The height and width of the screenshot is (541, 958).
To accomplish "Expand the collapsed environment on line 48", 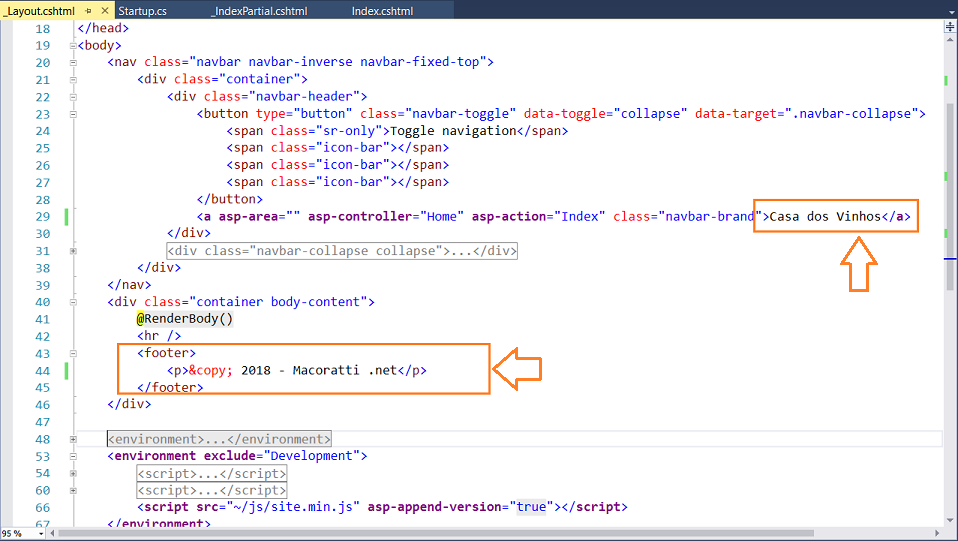I will 73,439.
